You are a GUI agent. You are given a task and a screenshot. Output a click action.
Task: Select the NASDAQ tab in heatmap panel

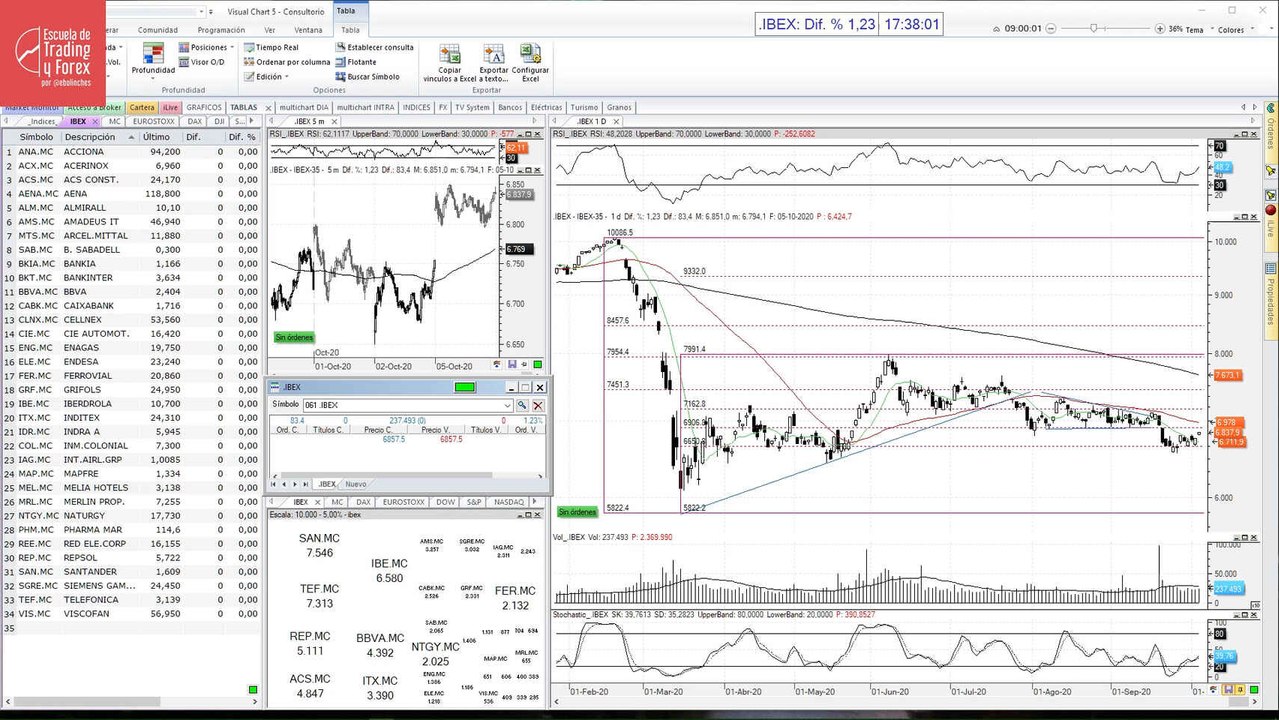coord(508,502)
